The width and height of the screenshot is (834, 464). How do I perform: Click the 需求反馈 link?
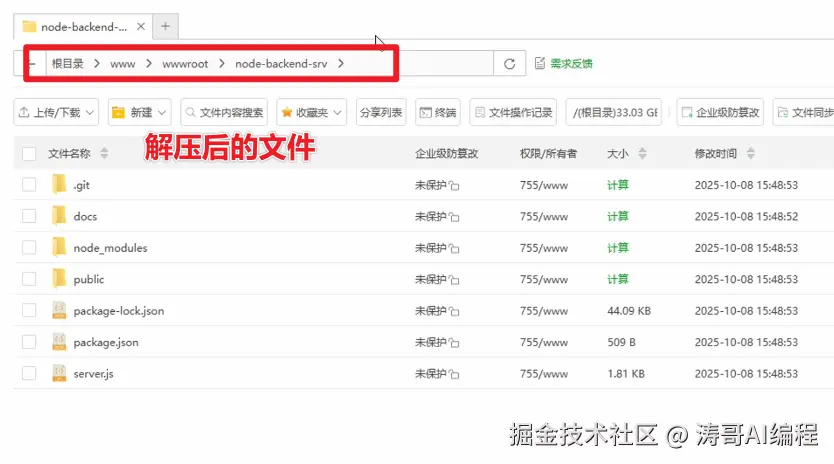(571, 64)
